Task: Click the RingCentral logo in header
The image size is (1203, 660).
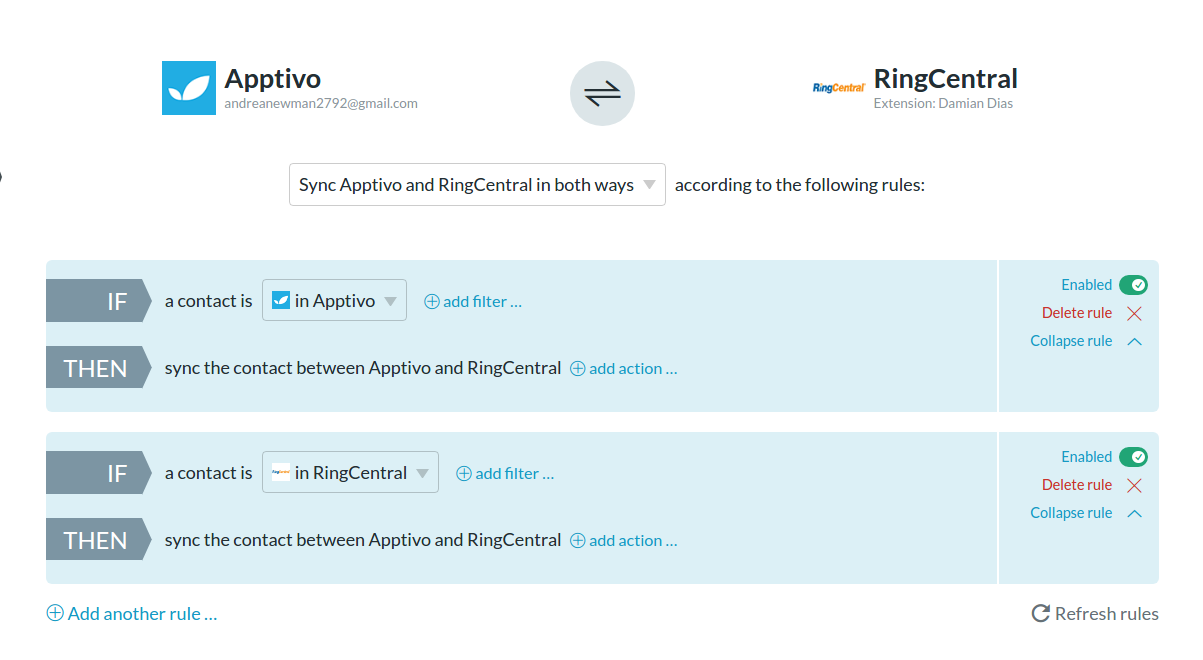Action: pos(839,88)
